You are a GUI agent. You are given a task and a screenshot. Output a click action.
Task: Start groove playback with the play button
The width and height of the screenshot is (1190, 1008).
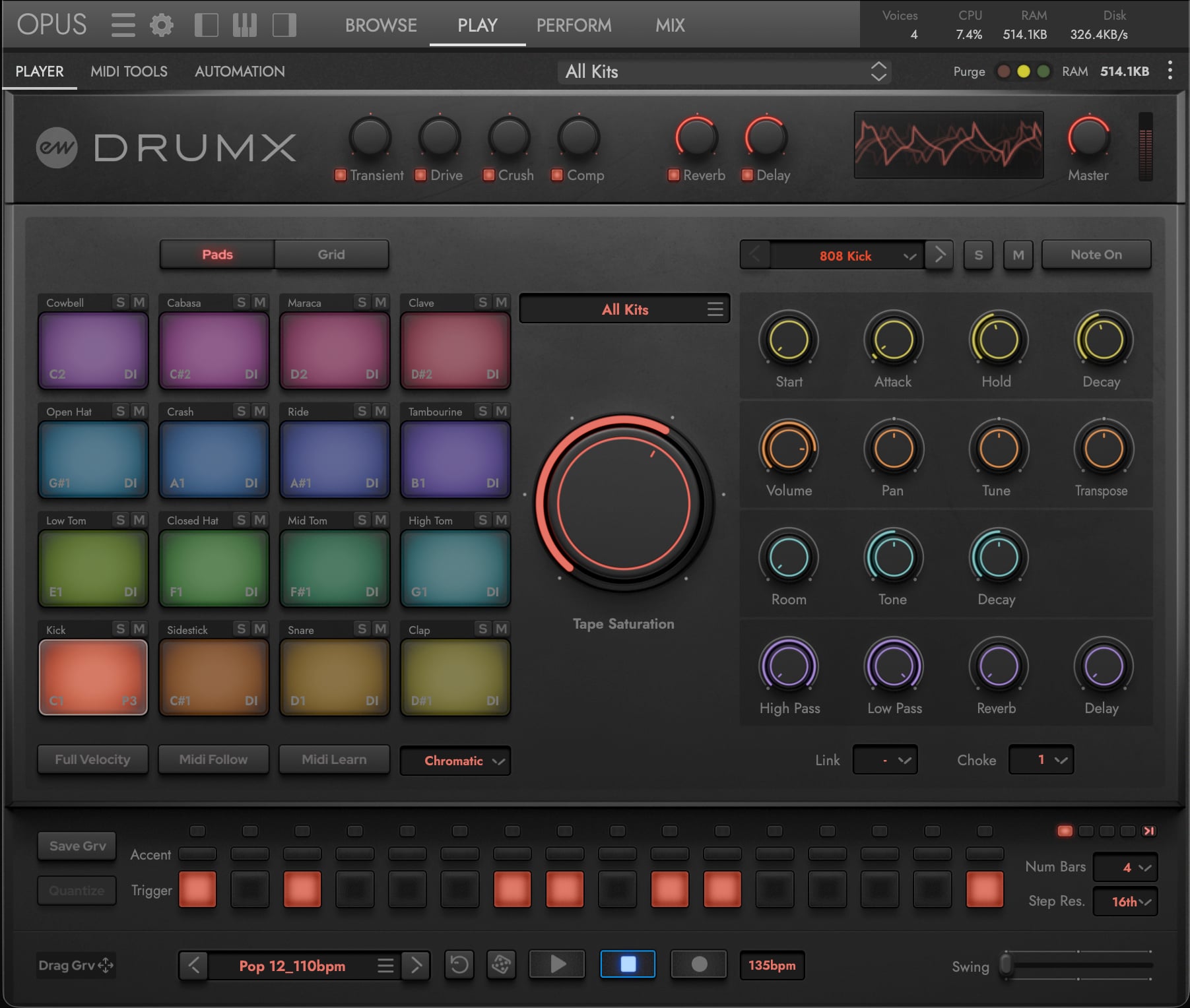(557, 964)
